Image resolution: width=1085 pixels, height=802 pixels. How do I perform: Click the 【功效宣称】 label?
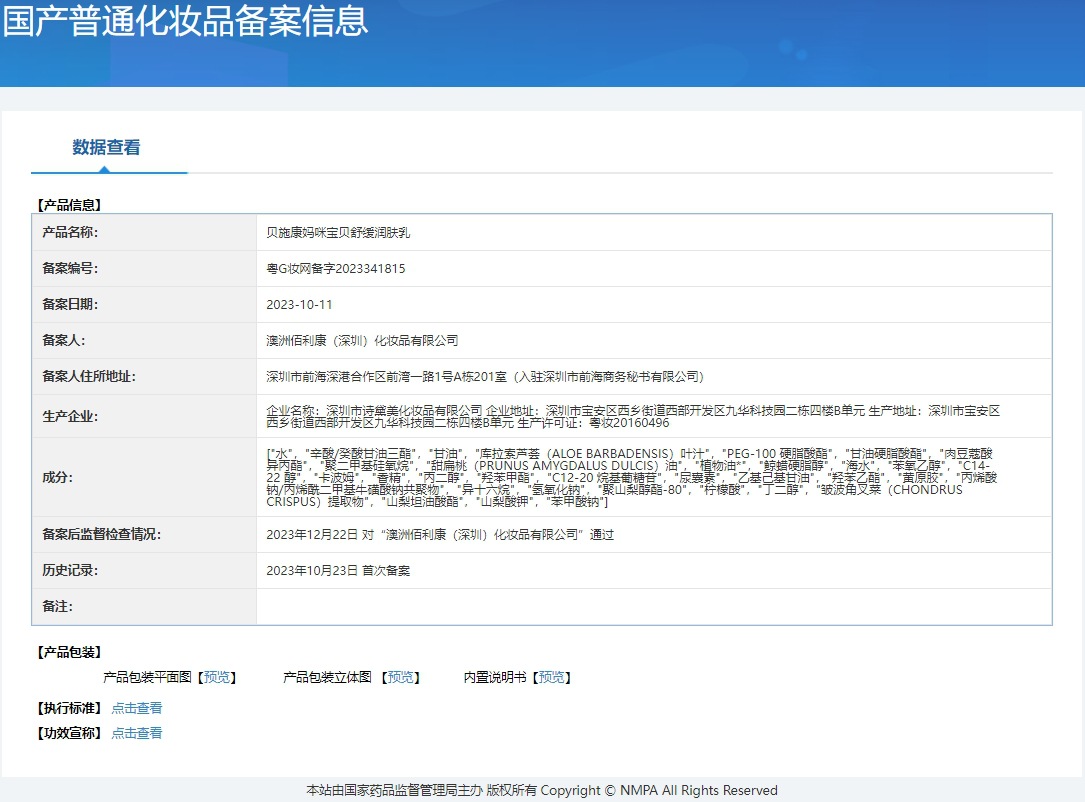click(69, 733)
